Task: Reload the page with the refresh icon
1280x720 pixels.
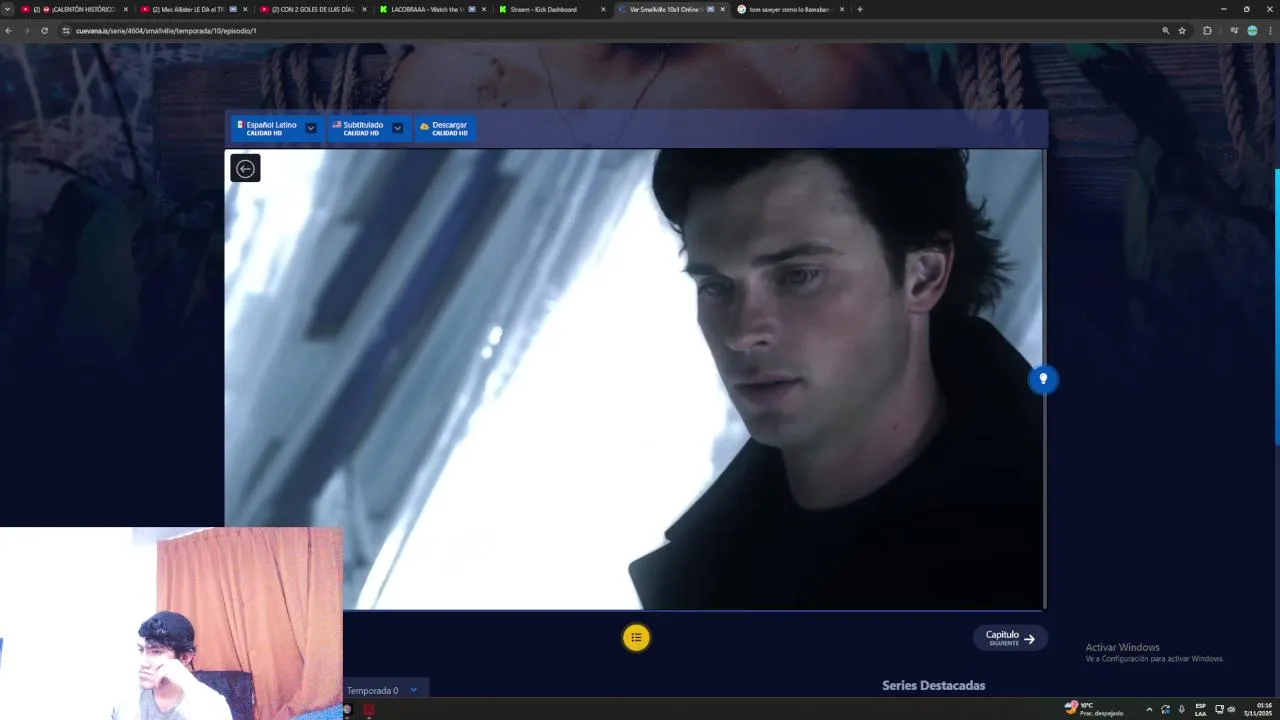Action: [x=44, y=31]
